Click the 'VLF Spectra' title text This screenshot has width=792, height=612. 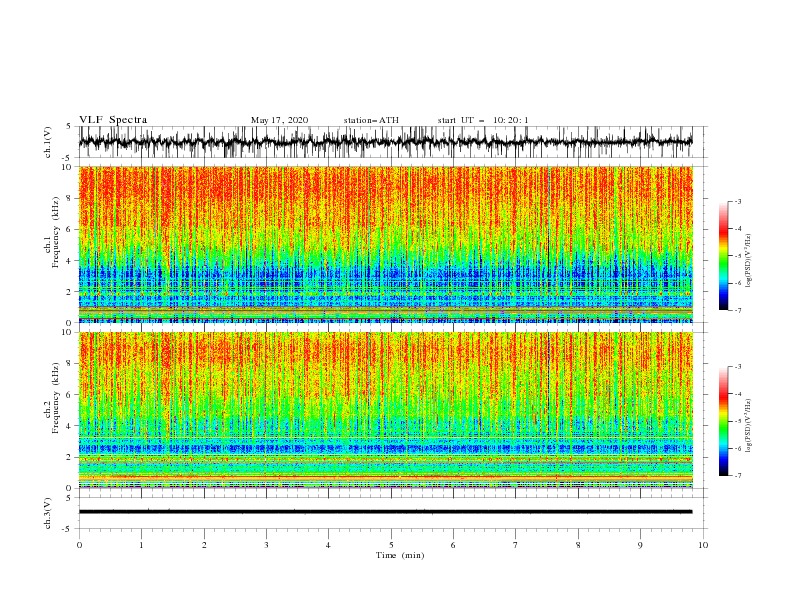click(113, 120)
